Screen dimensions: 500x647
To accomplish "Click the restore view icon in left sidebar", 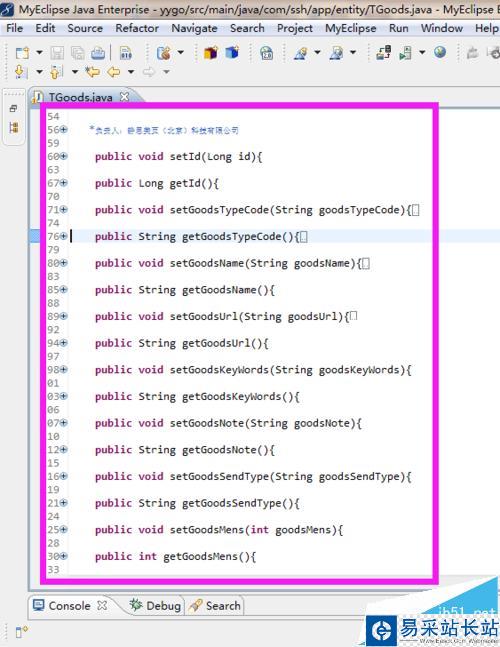I will tap(13, 109).
